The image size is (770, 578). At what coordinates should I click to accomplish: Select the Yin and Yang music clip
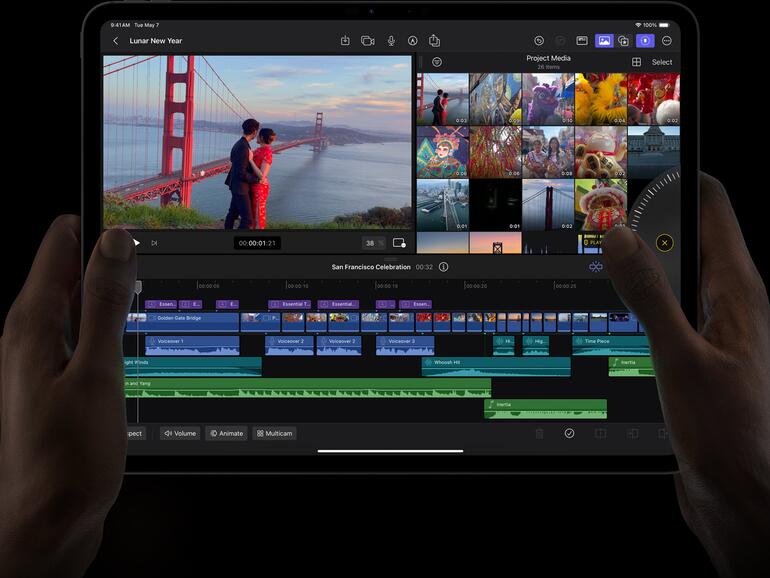click(x=307, y=388)
